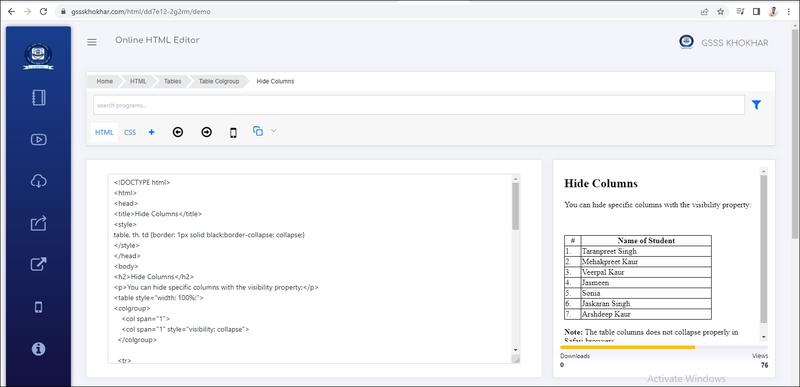Go to Tables breadcrumb
The image size is (800, 387).
pyautogui.click(x=172, y=81)
